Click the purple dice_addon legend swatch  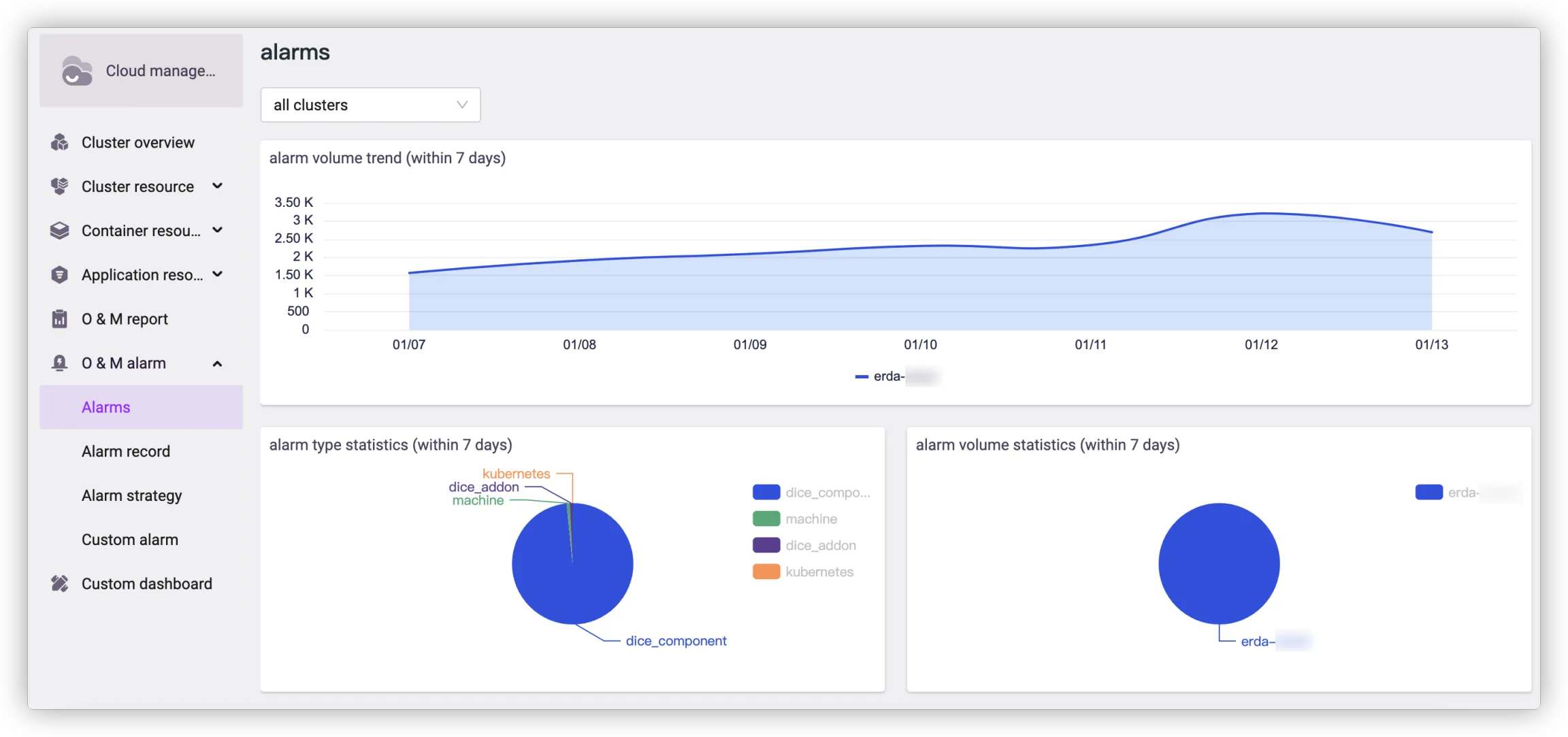coord(766,546)
